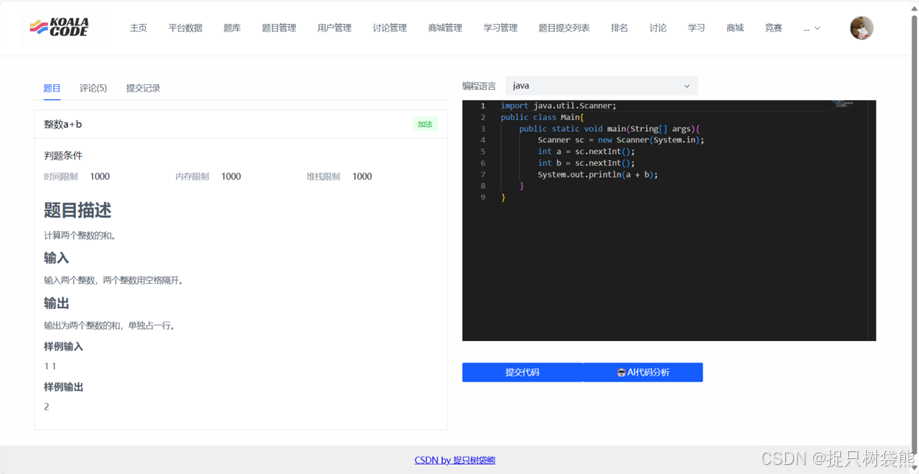The image size is (919, 474).
Task: Click the 'import java.util.Scanner;' line
Action: [559, 106]
